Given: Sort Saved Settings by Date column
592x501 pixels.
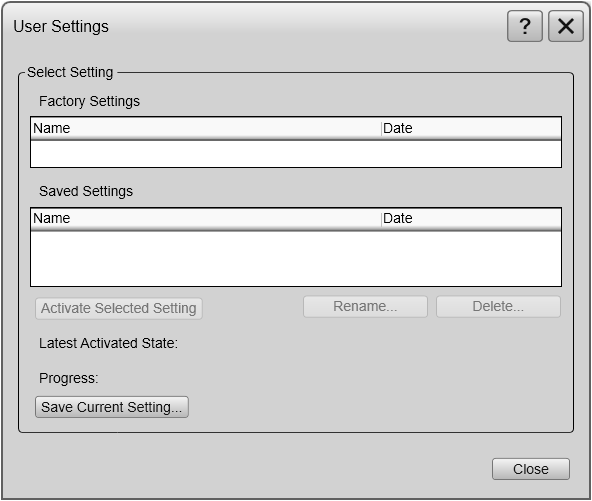Looking at the screenshot, I should (471, 218).
